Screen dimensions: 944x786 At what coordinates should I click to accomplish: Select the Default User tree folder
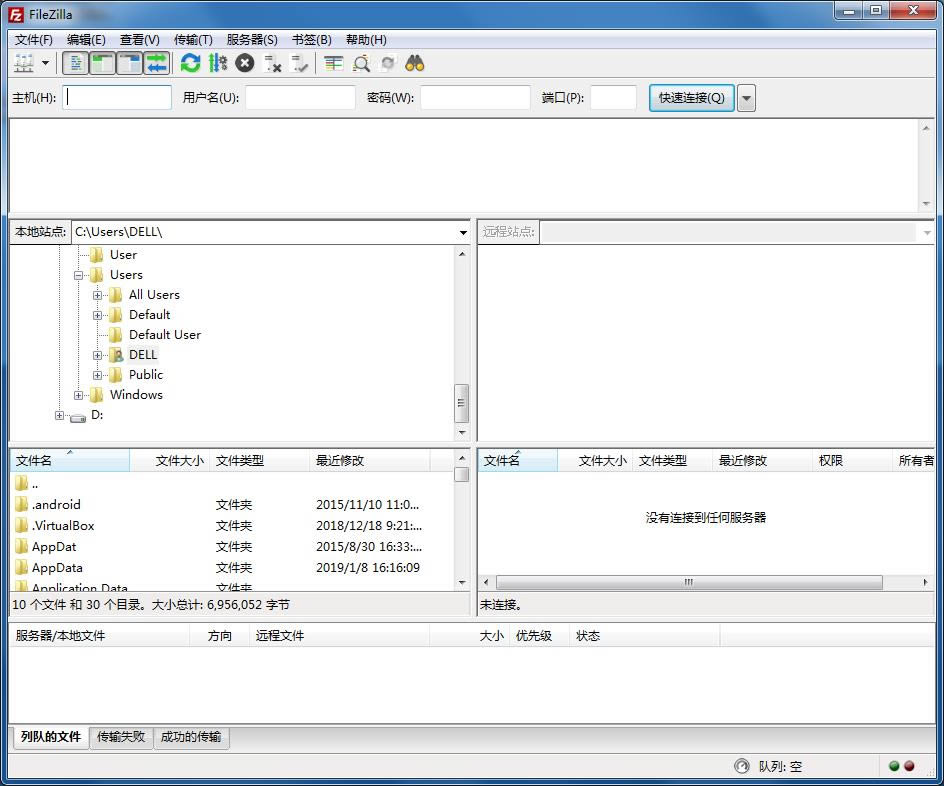(165, 335)
